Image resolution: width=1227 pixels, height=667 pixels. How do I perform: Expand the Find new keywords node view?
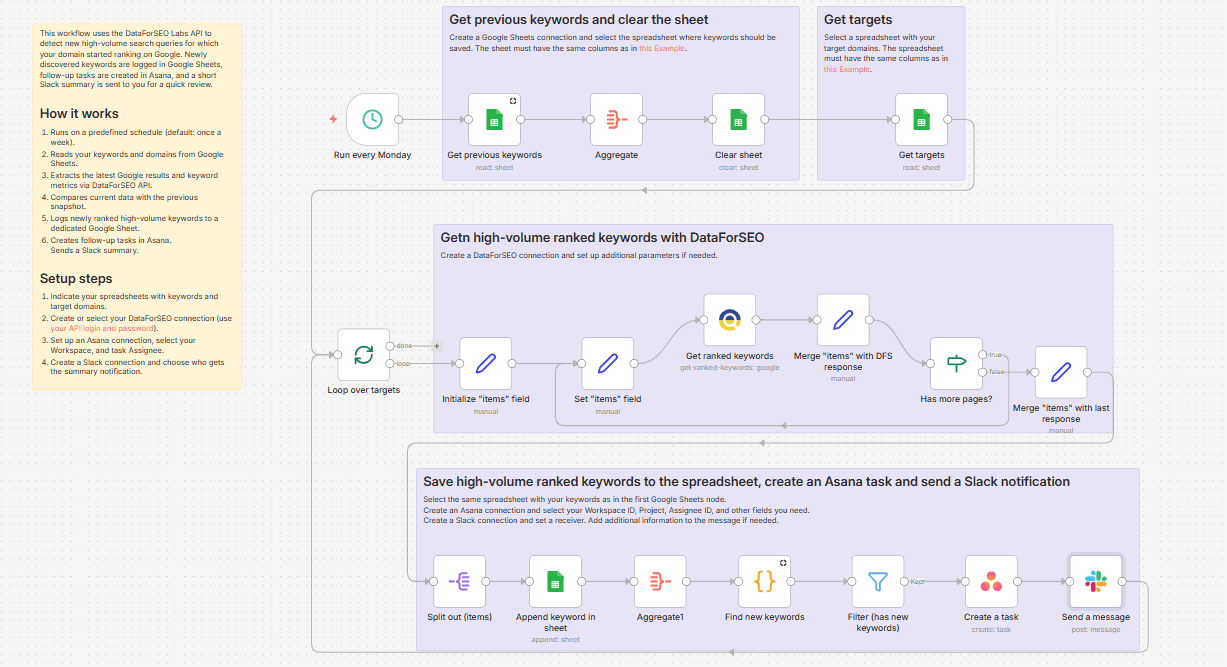pyautogui.click(x=783, y=563)
